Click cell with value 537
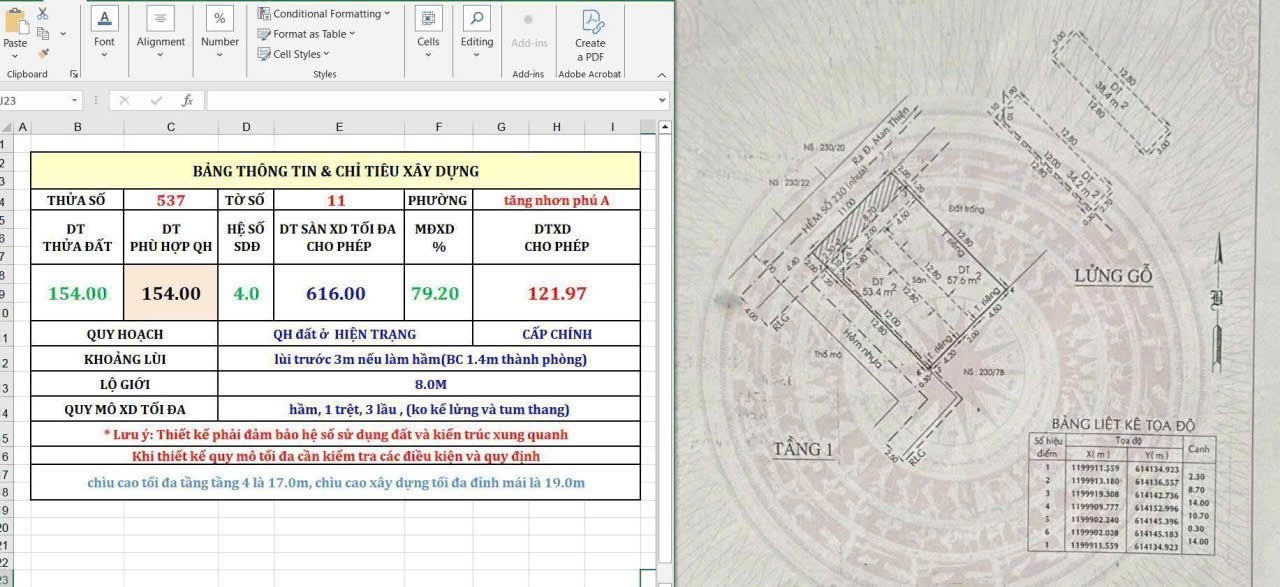The width and height of the screenshot is (1280, 587). coord(171,200)
